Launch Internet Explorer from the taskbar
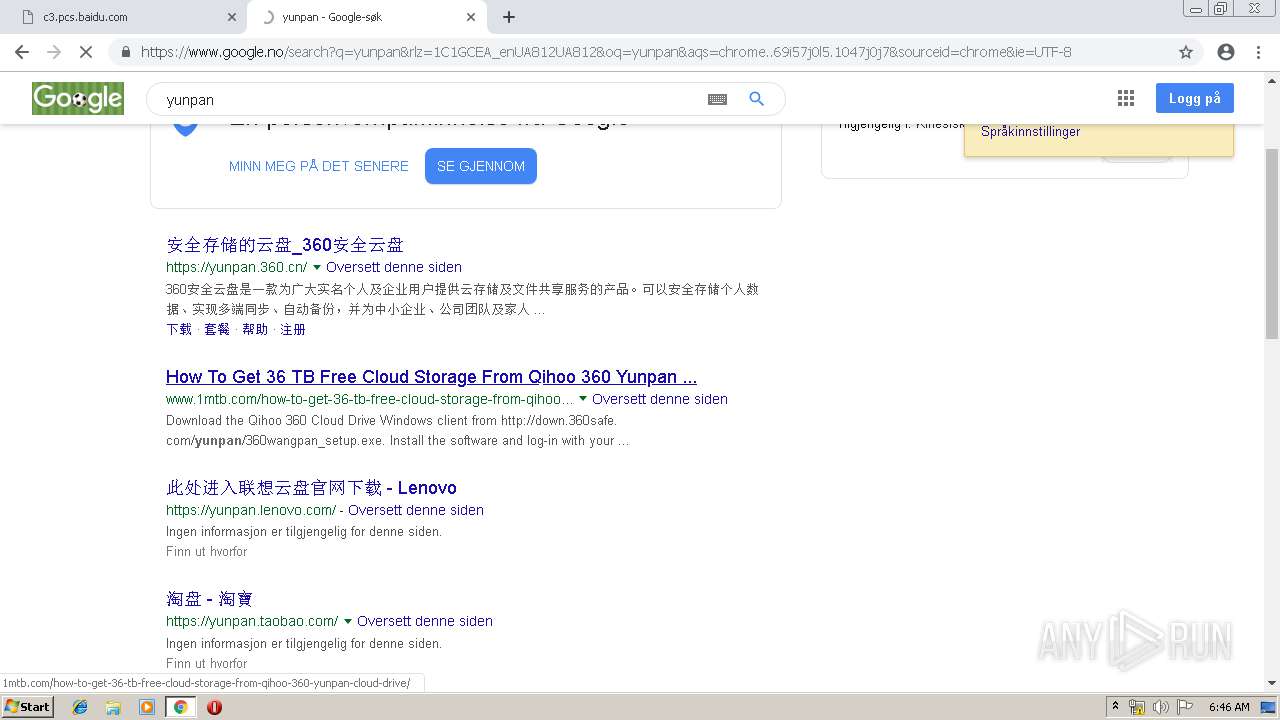 click(80, 707)
